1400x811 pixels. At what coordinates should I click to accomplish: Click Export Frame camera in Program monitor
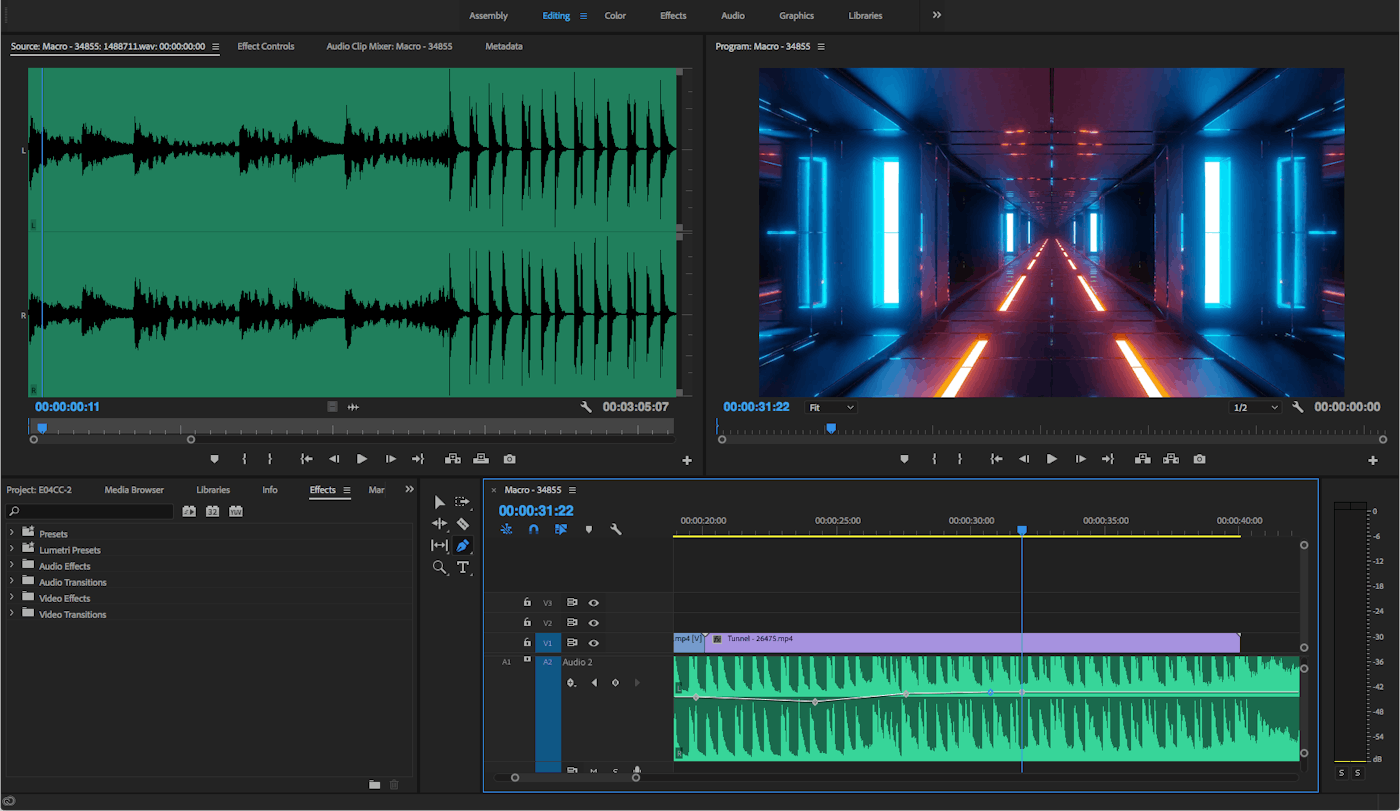click(1199, 459)
